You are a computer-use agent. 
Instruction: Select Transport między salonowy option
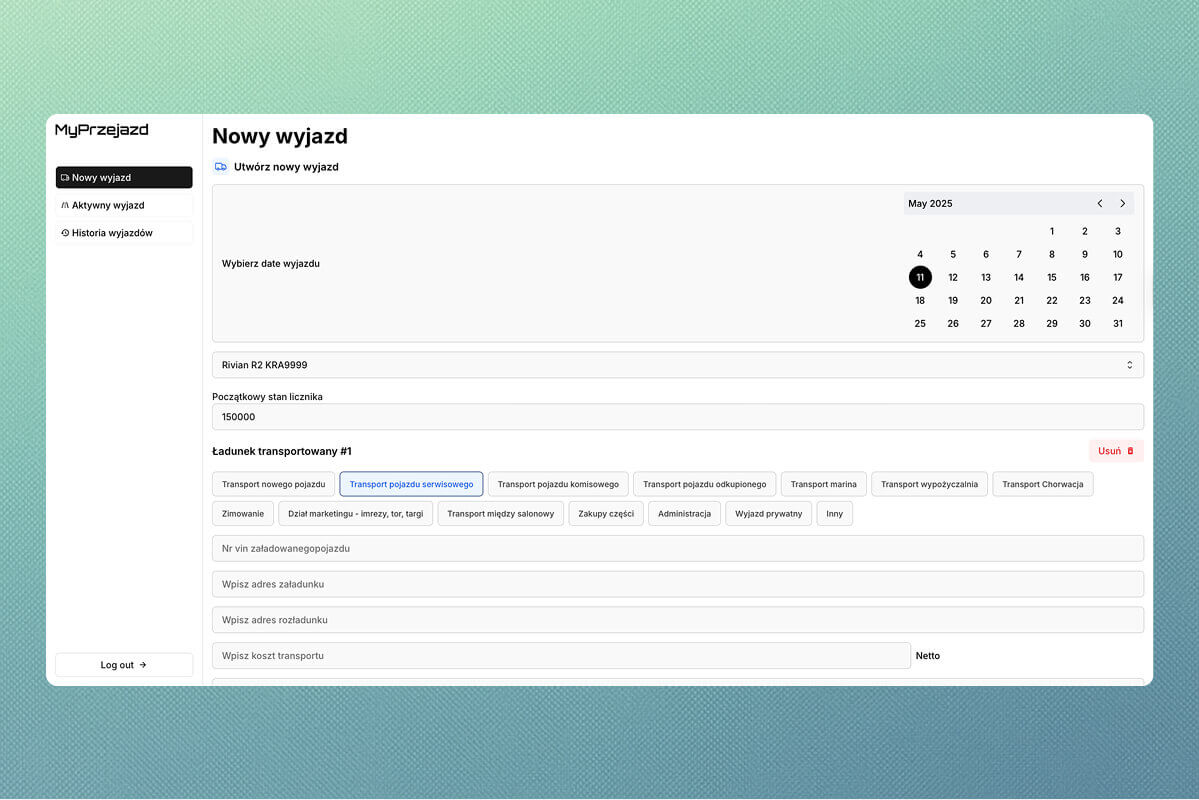coord(500,513)
